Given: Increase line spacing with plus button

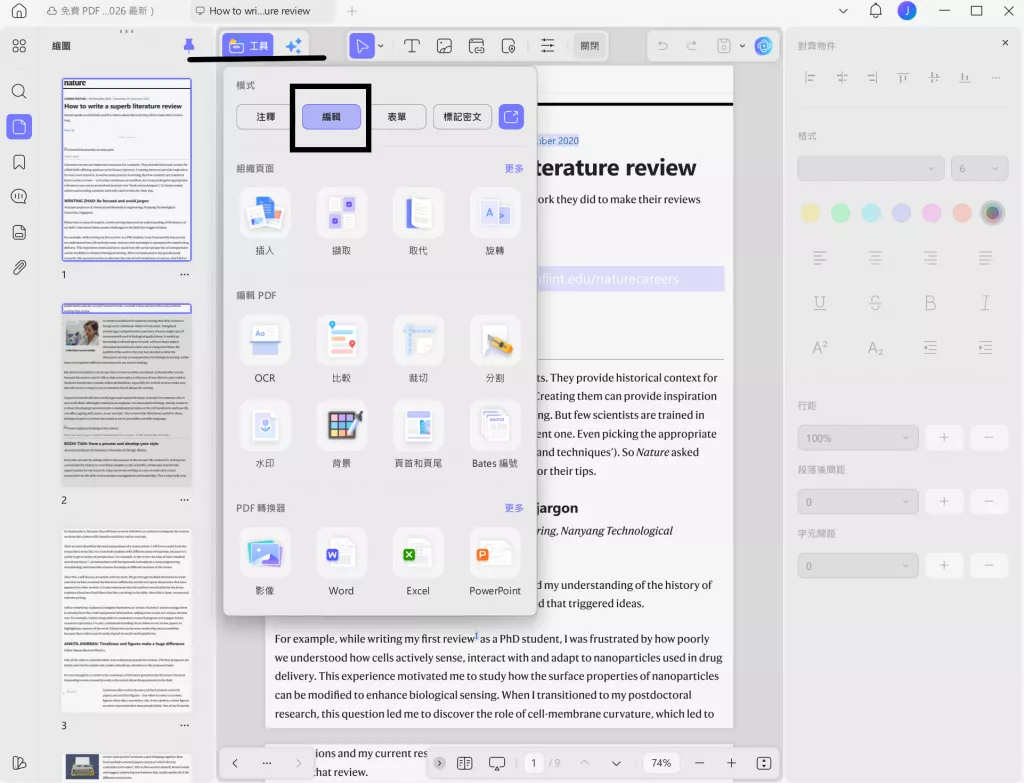Looking at the screenshot, I should tap(944, 438).
